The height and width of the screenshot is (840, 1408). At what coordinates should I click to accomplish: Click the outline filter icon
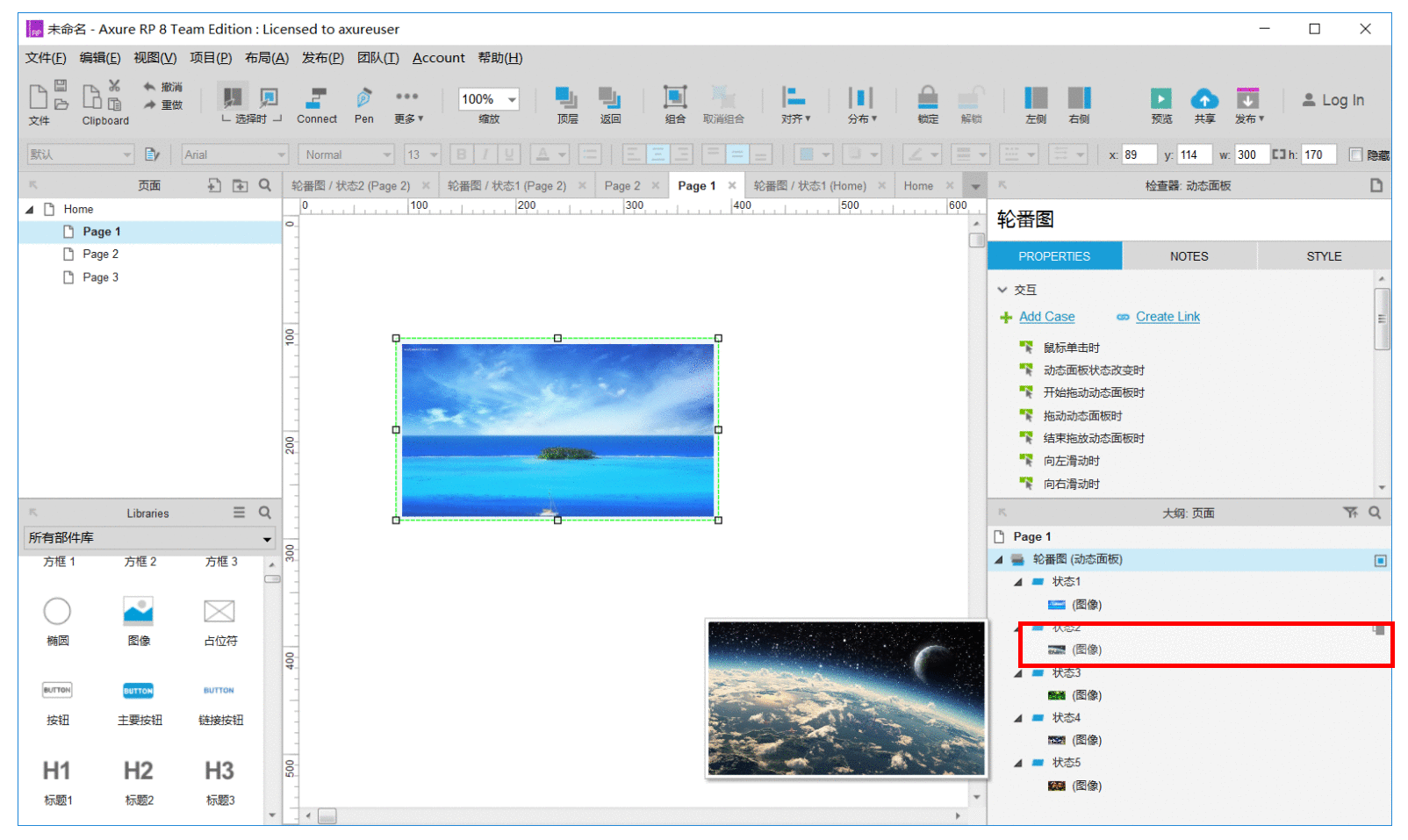point(1350,513)
